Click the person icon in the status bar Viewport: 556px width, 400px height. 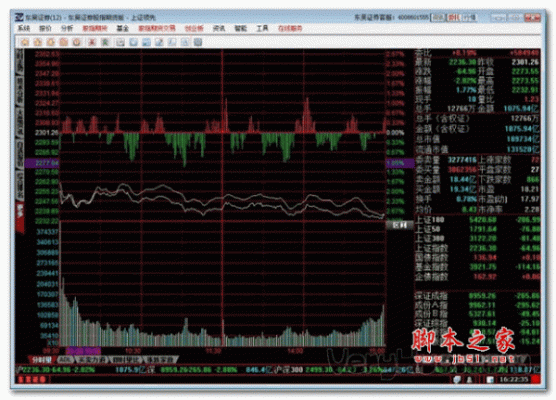point(469,380)
